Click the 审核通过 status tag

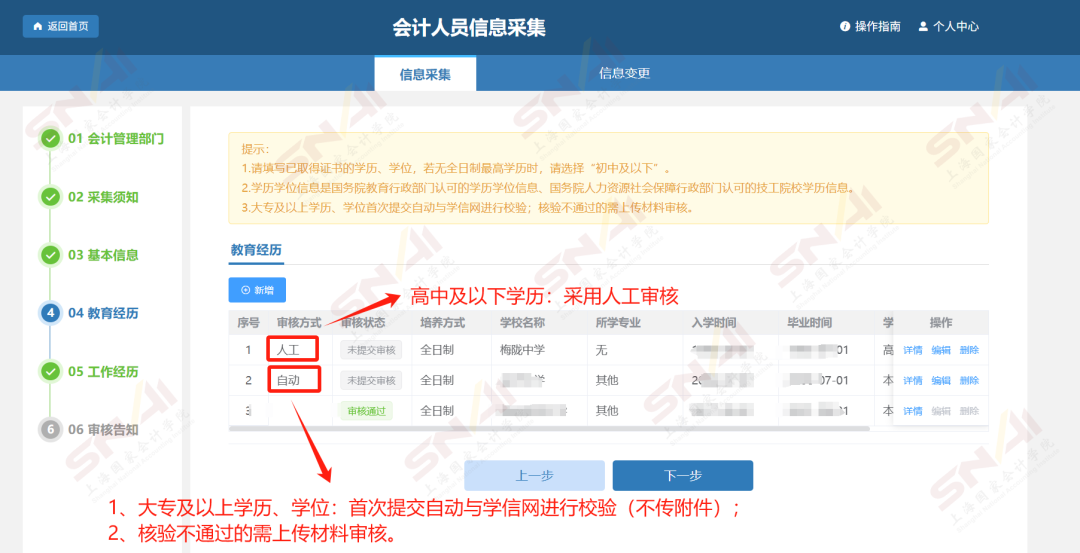point(366,411)
